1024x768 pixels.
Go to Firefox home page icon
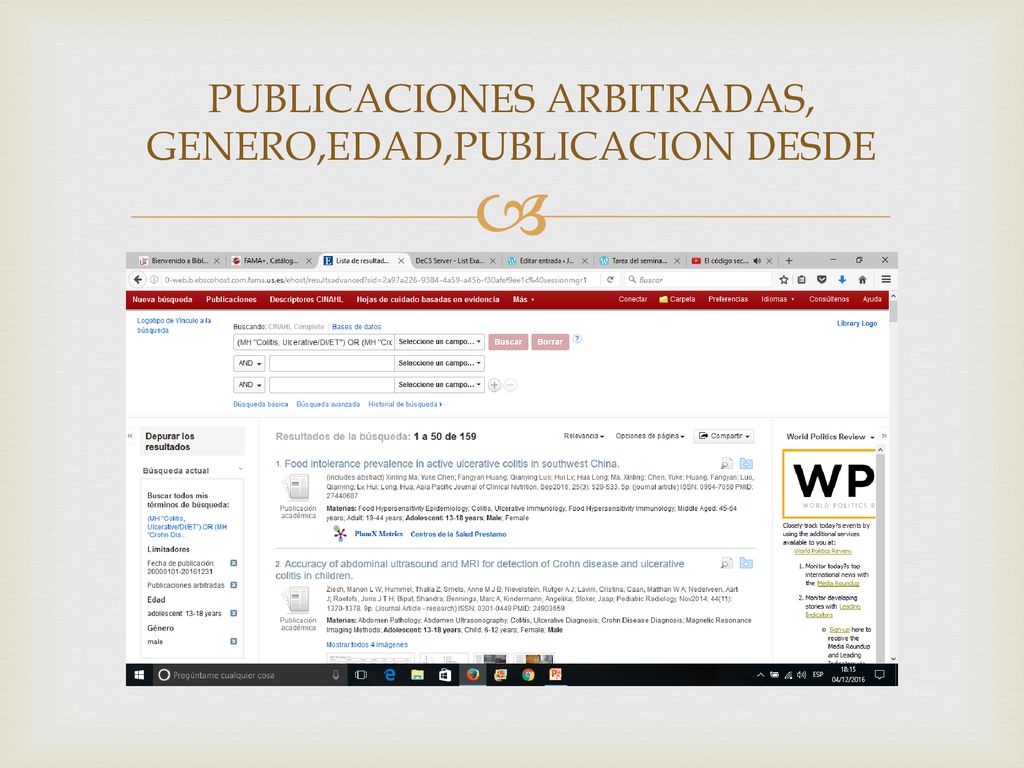click(862, 280)
